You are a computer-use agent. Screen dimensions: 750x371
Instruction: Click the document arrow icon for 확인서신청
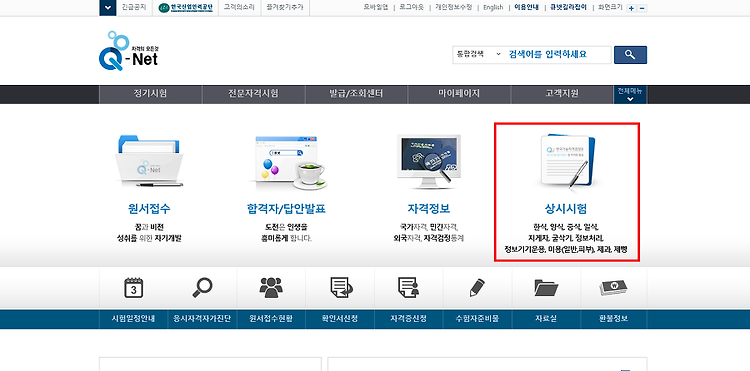point(341,288)
